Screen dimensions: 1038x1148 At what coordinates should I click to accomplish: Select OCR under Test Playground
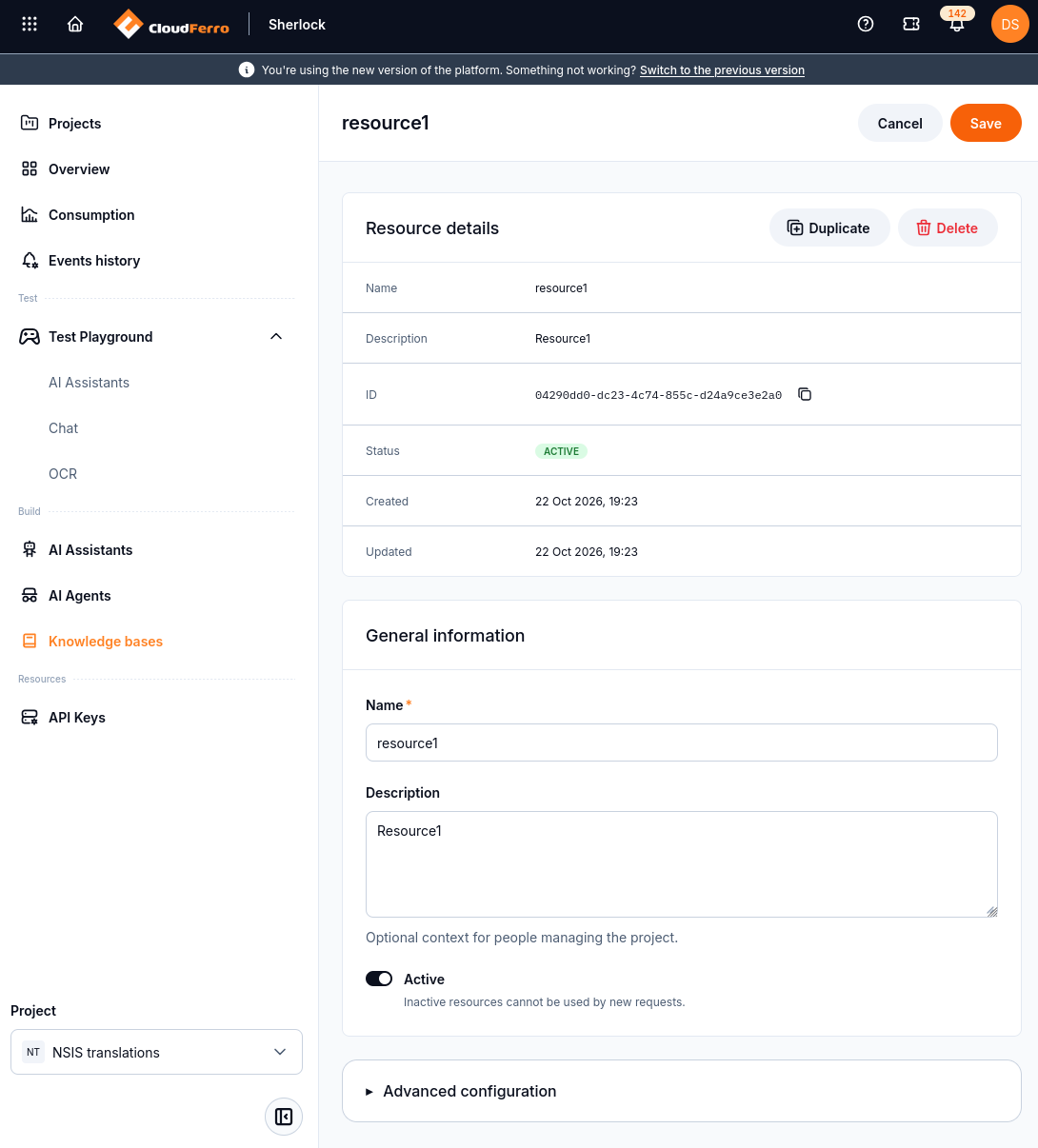click(63, 473)
